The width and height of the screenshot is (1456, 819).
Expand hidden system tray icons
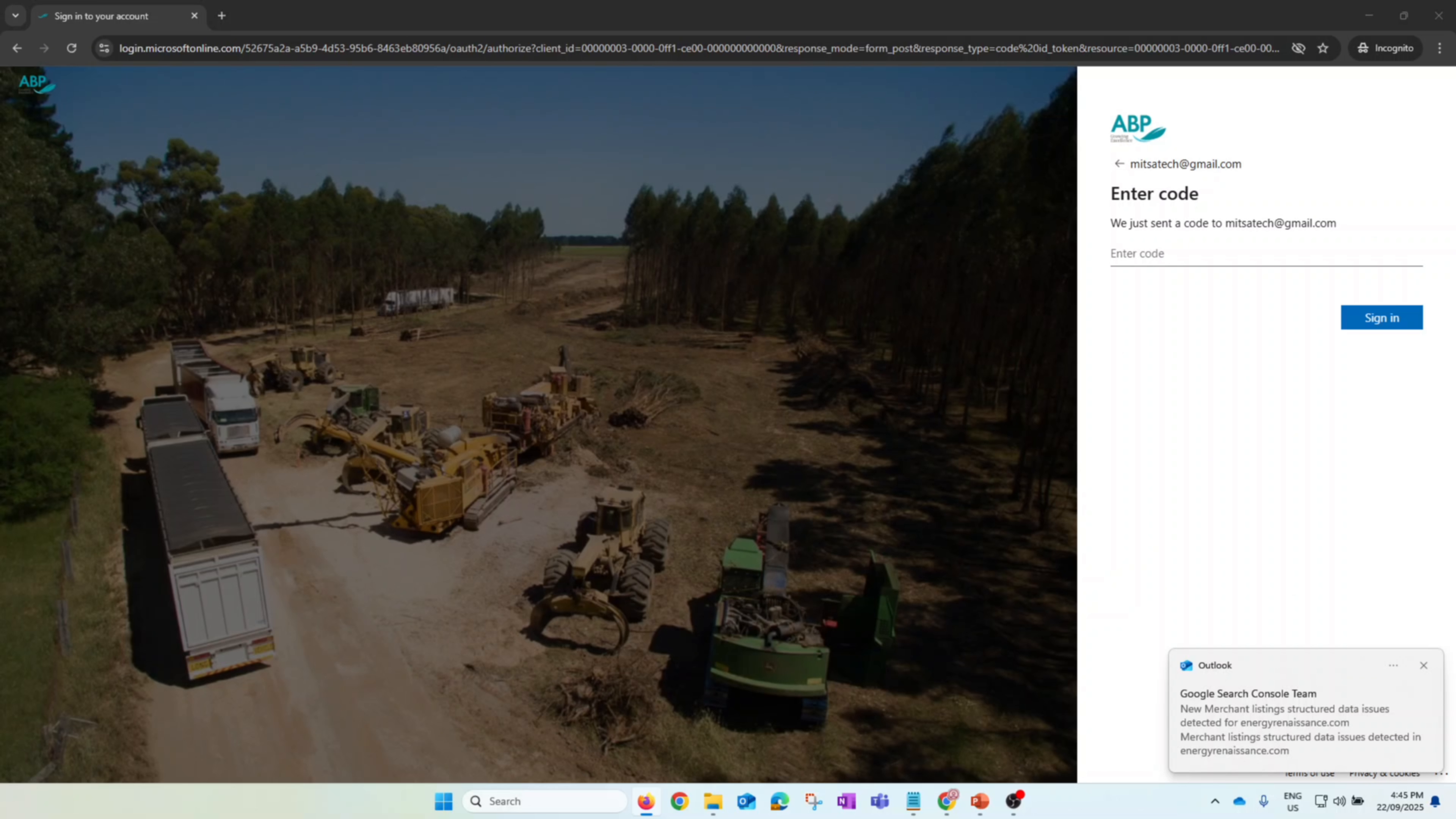(1215, 801)
